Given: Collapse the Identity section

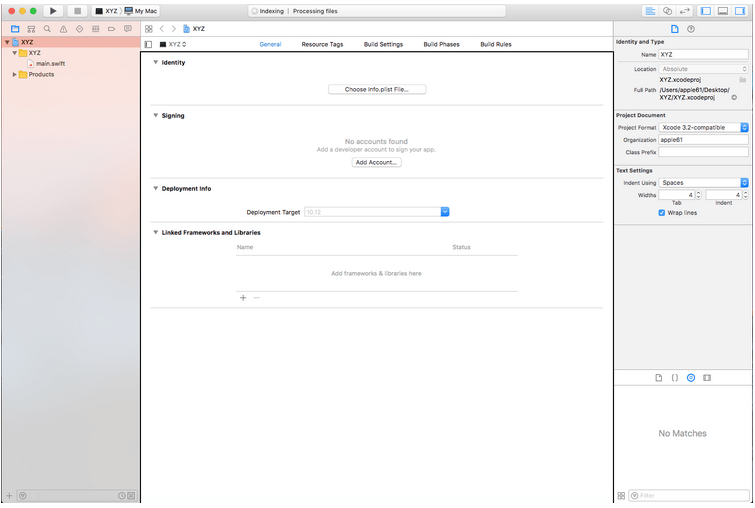Looking at the screenshot, I should pos(156,62).
